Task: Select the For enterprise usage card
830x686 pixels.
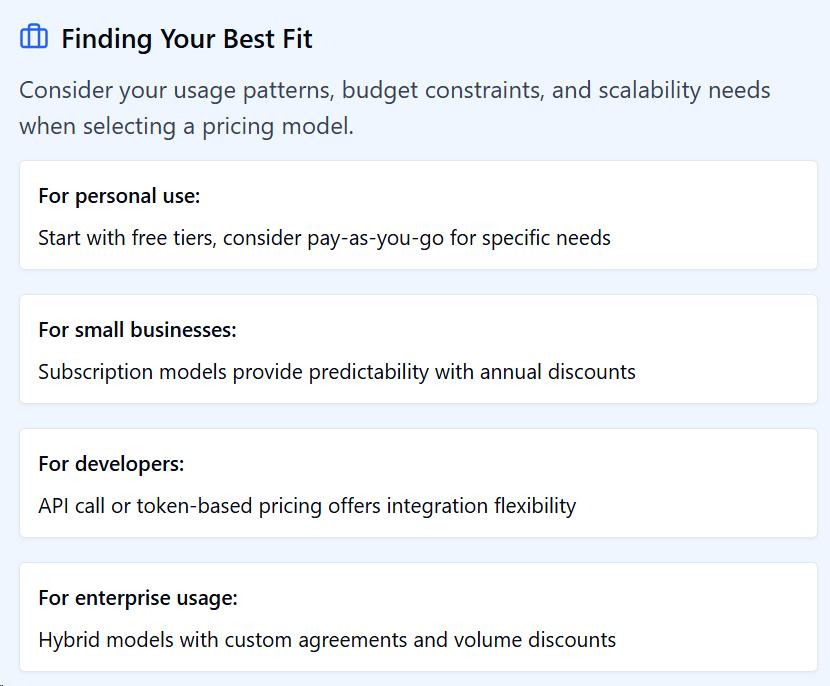Action: tap(418, 617)
